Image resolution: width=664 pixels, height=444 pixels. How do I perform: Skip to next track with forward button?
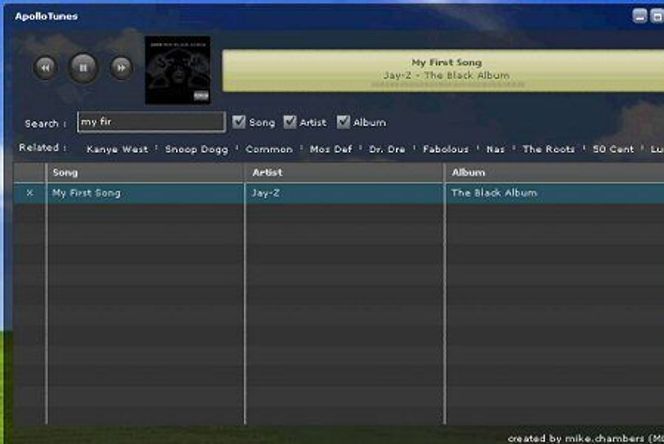click(x=121, y=68)
